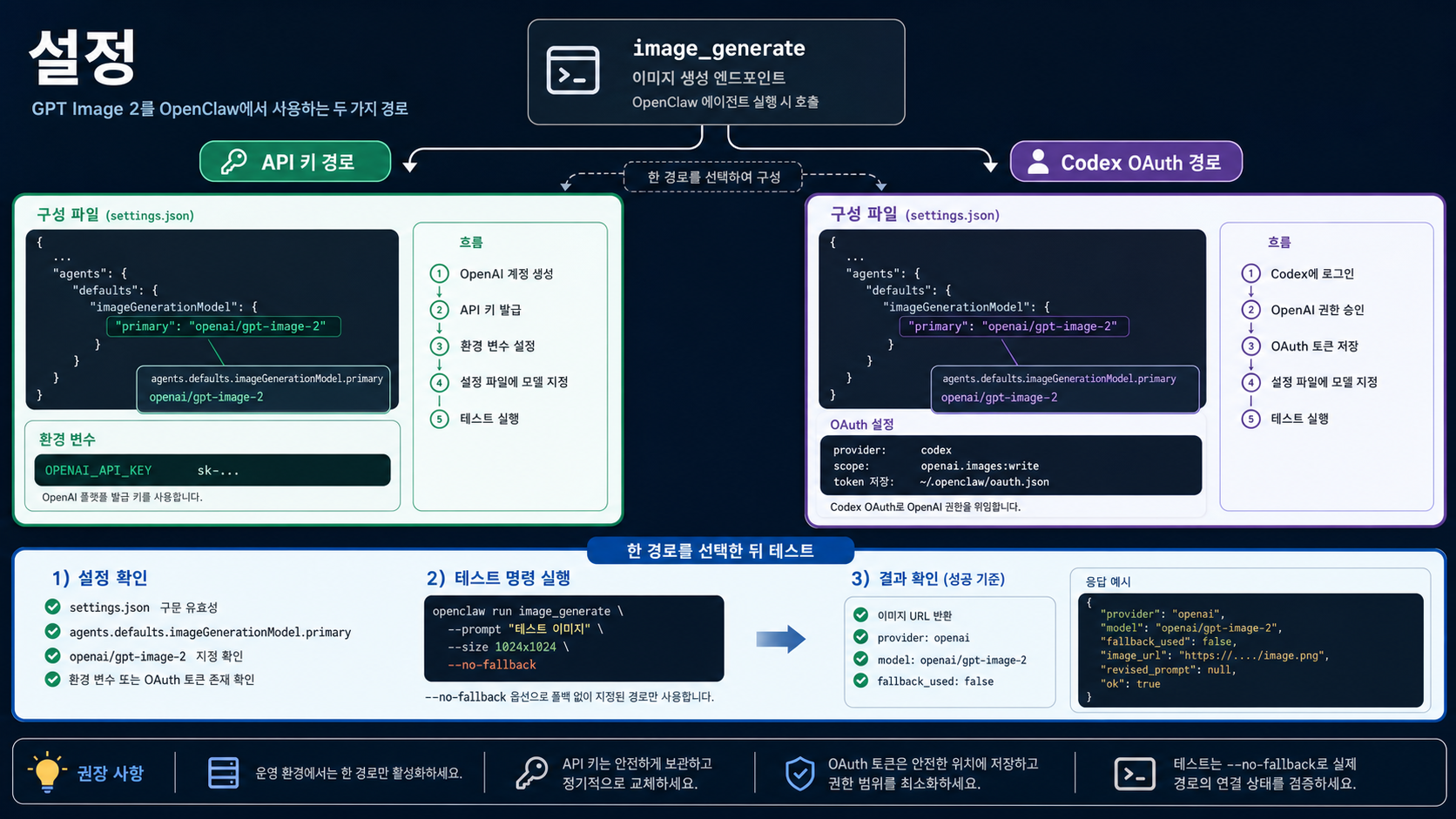Click the "image_url" line in response example
The image size is (1456, 819).
pos(1215,655)
